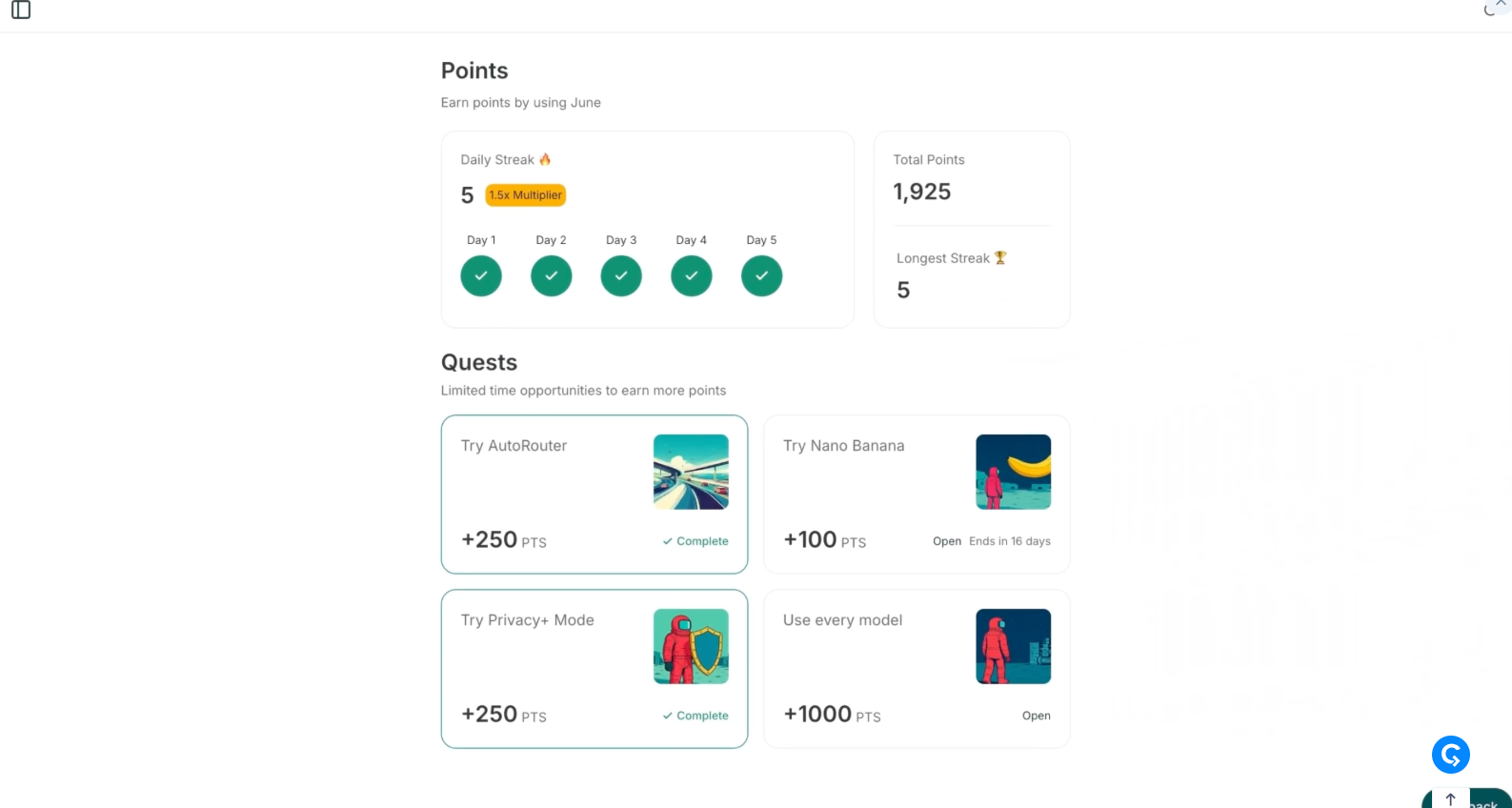1512x808 pixels.
Task: Click the Day 3 green checkmark
Action: click(x=621, y=276)
